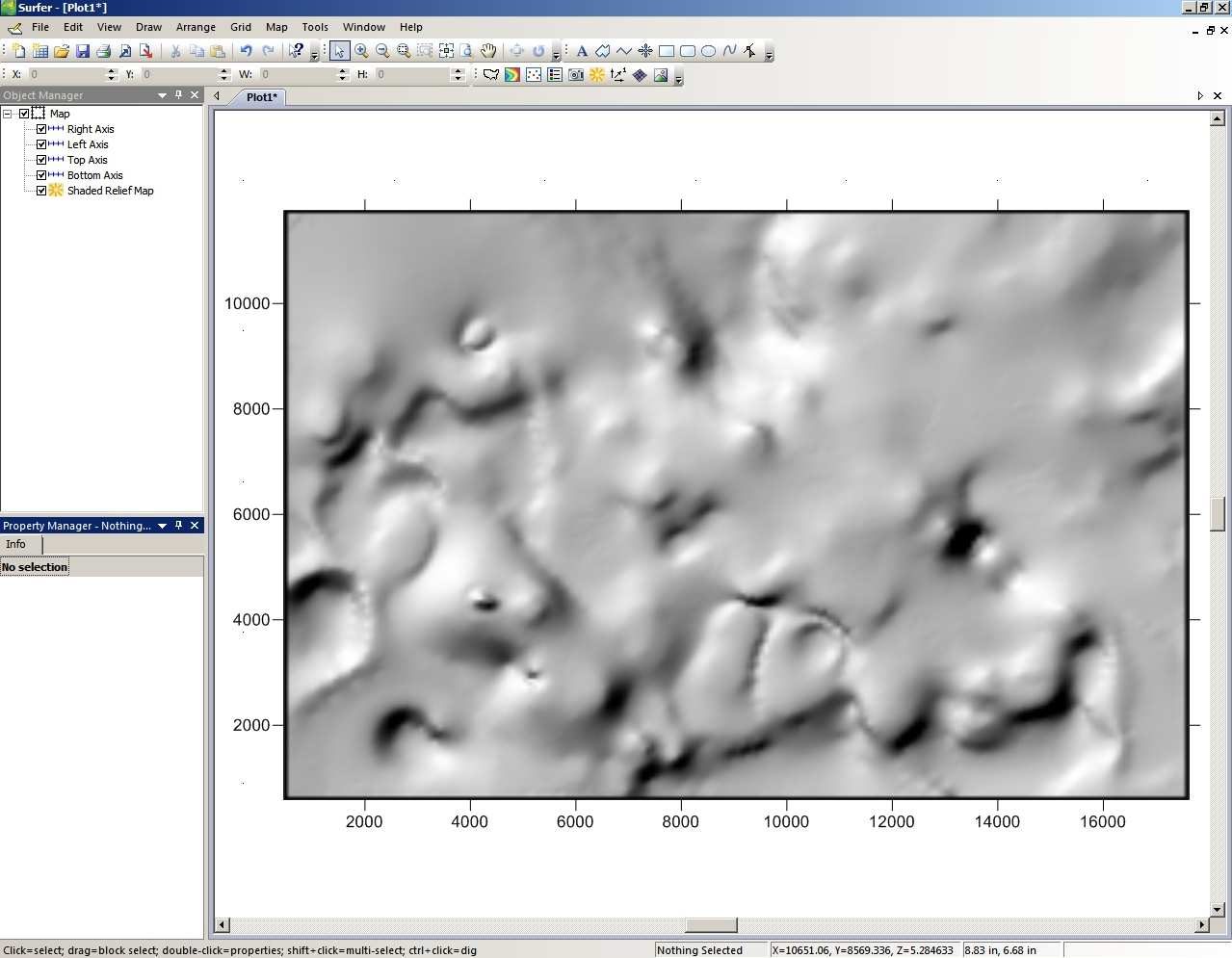The height and width of the screenshot is (958, 1232).
Task: Create a new plot document
Action: pyautogui.click(x=19, y=51)
